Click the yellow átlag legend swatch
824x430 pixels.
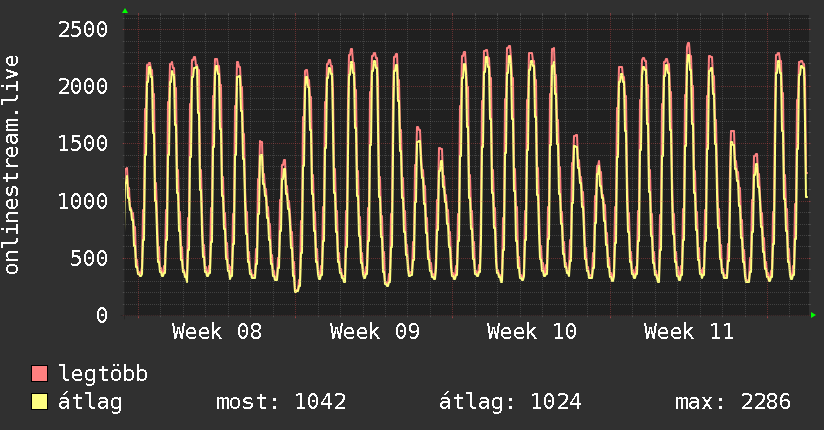point(39,402)
